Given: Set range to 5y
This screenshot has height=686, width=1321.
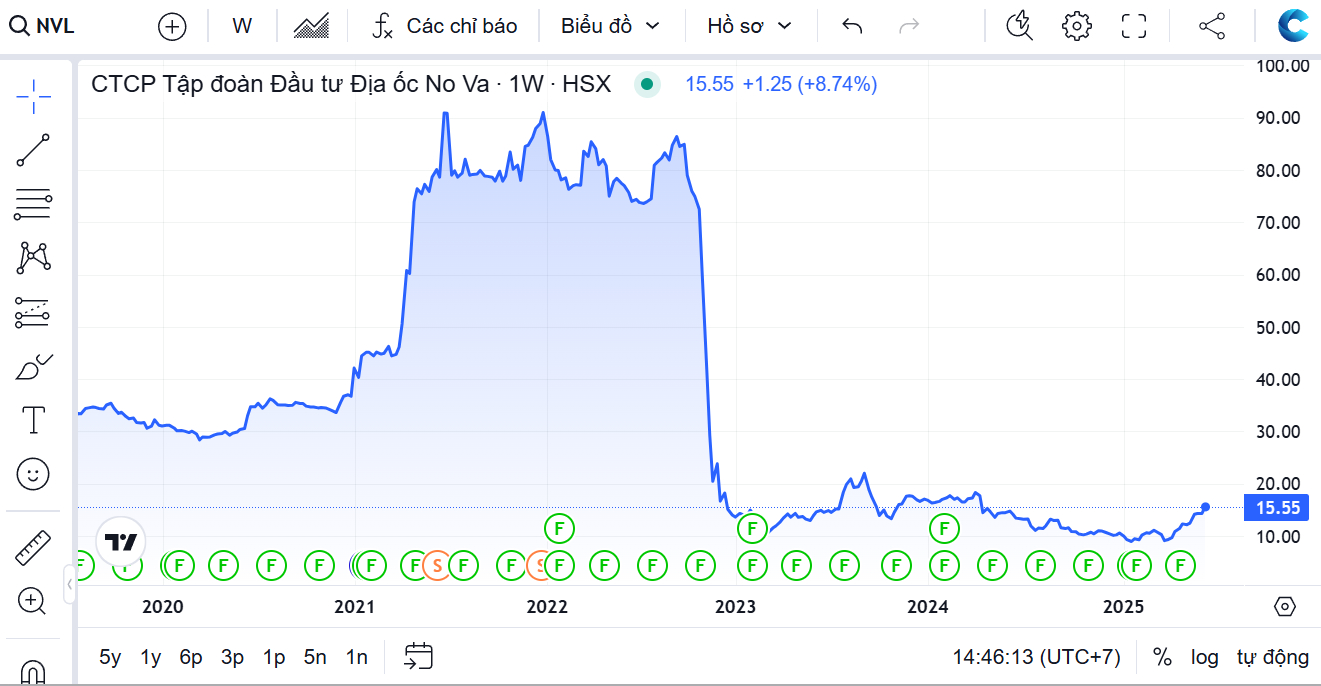Looking at the screenshot, I should point(110,657).
